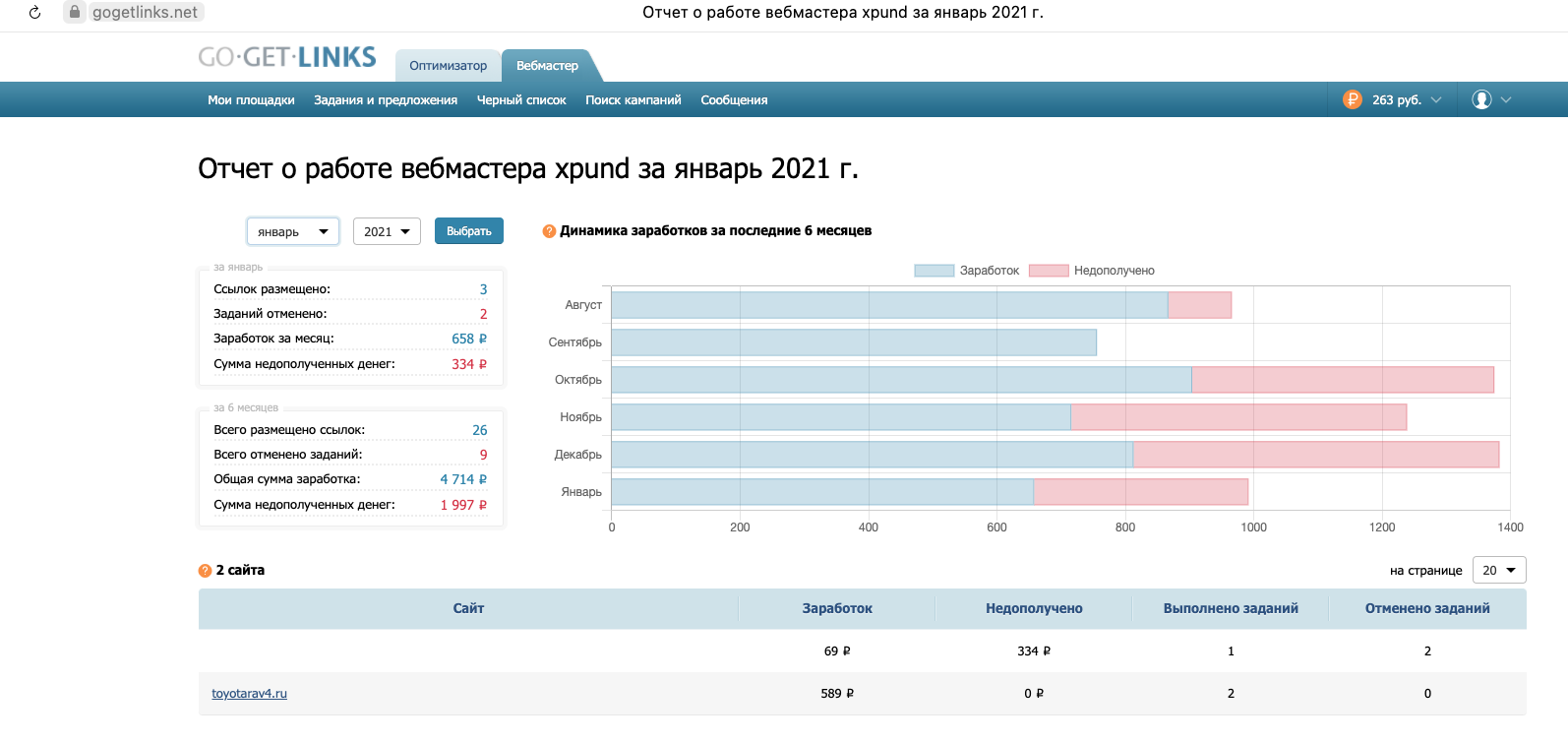
Task: Click the 'Ссылок размещено' value 3
Action: 483,289
